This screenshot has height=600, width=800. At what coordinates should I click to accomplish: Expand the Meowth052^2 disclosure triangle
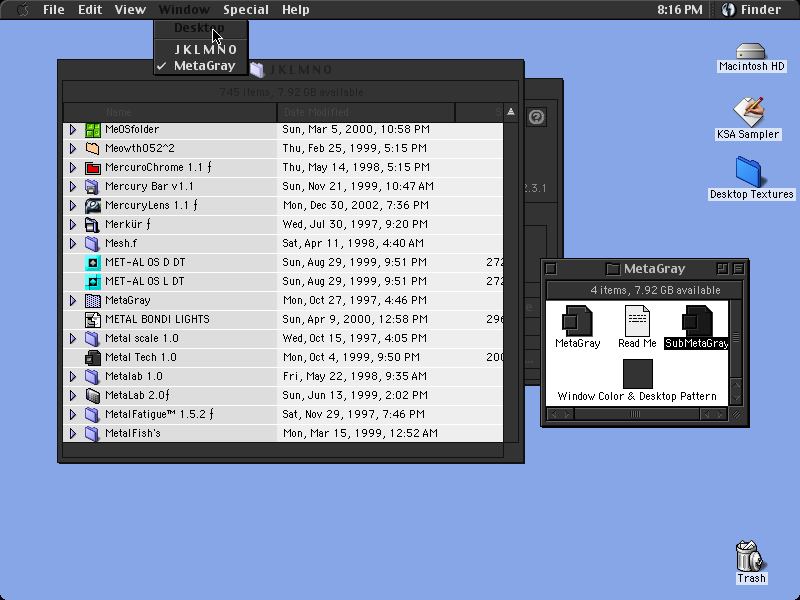tap(73, 148)
